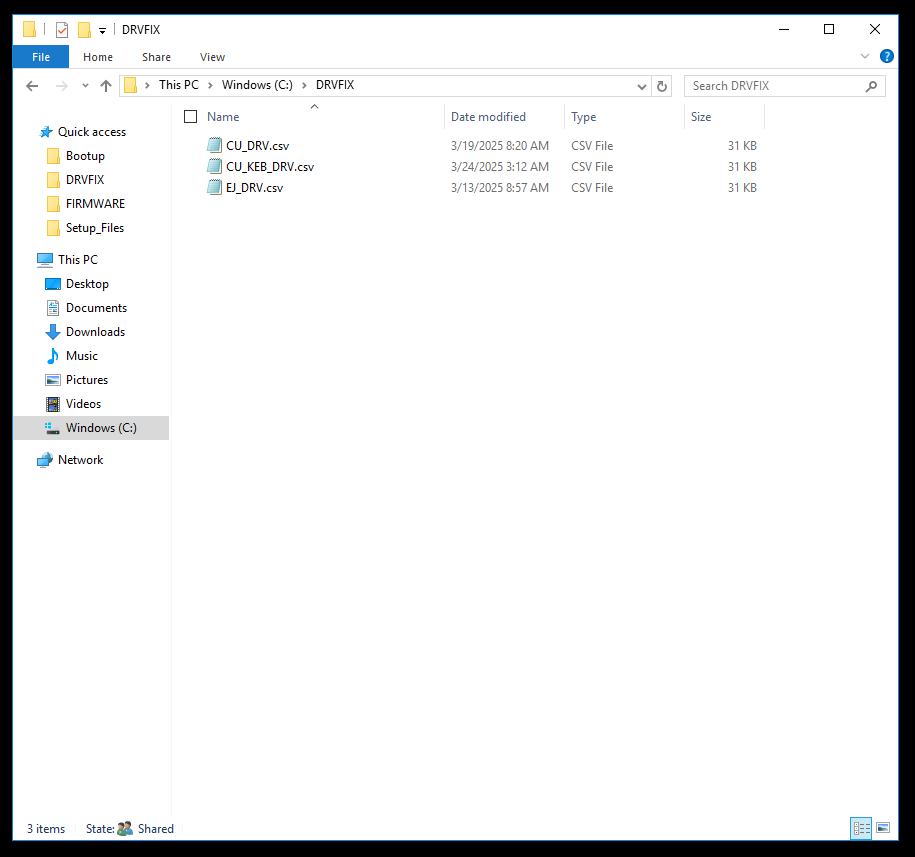This screenshot has width=915, height=857.
Task: Select the CU_KEB_DRV.csv file icon
Action: pos(214,167)
